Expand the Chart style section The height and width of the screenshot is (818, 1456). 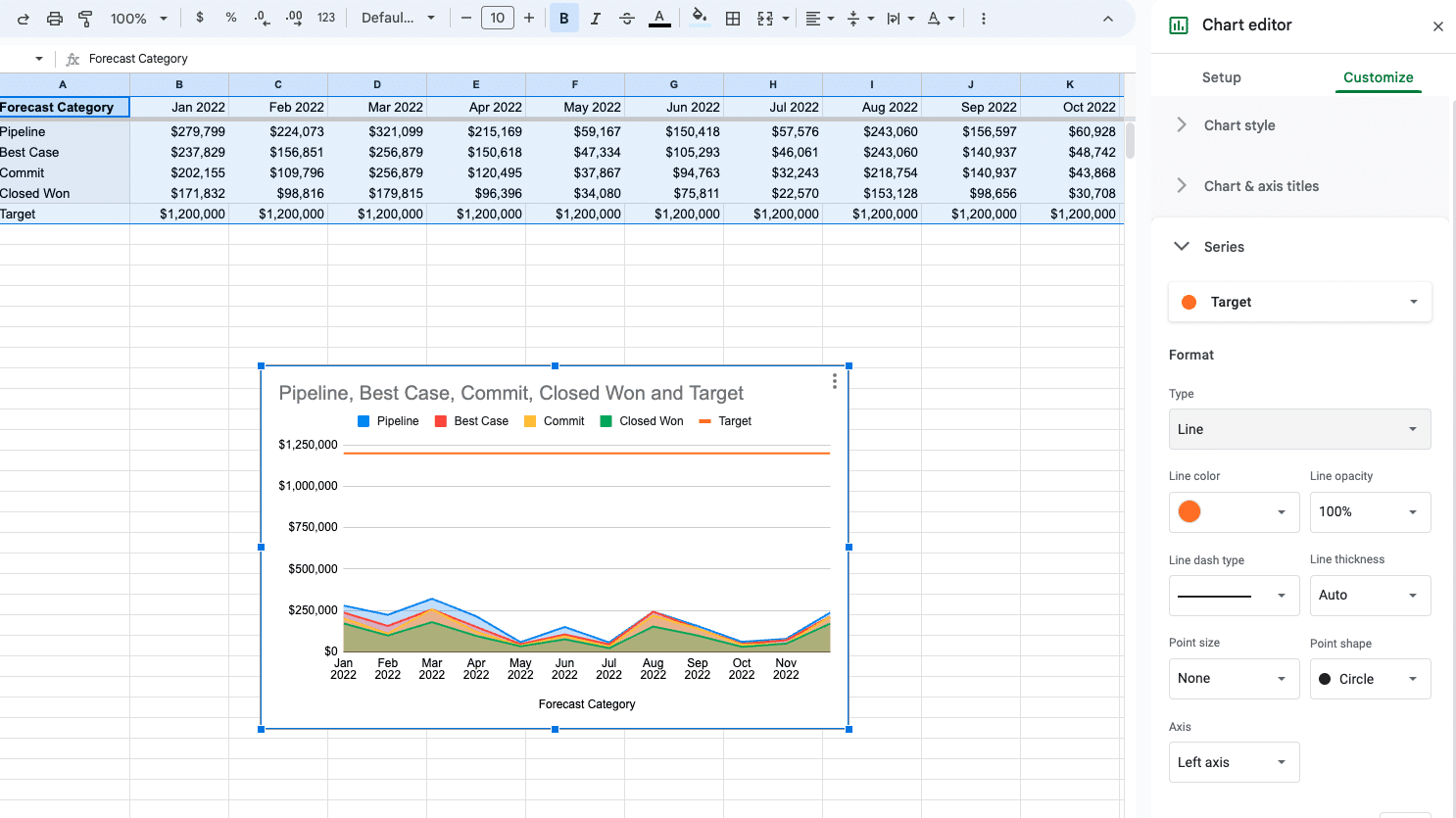tap(1238, 125)
